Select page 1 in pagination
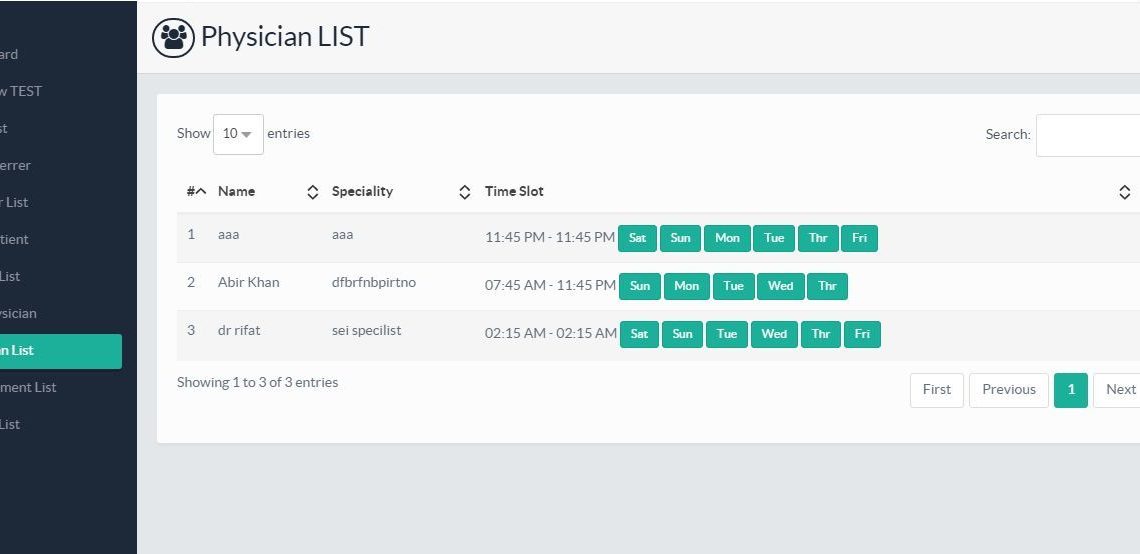1140x554 pixels. [x=1070, y=390]
